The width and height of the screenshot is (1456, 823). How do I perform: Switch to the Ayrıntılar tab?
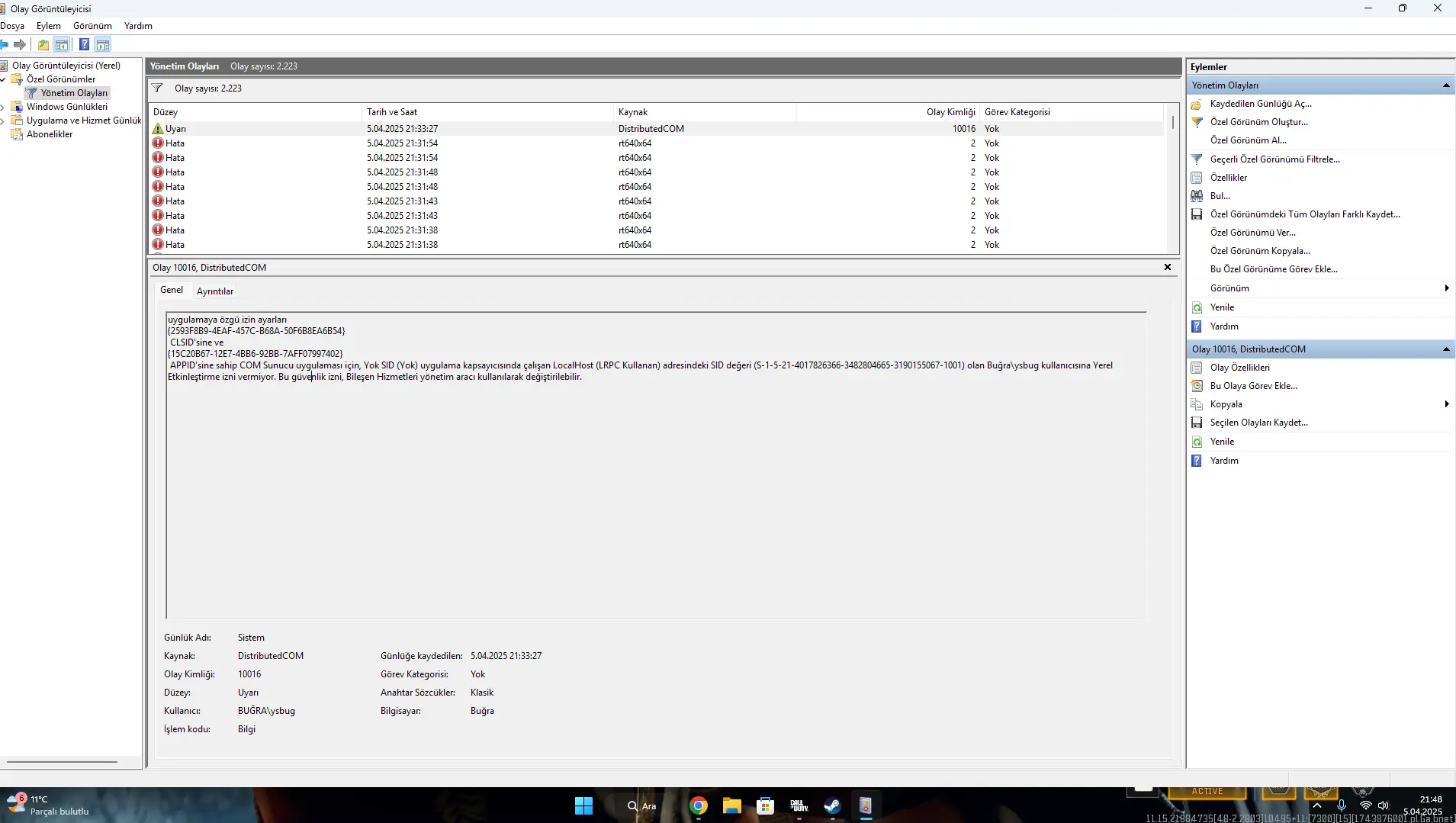coord(215,291)
